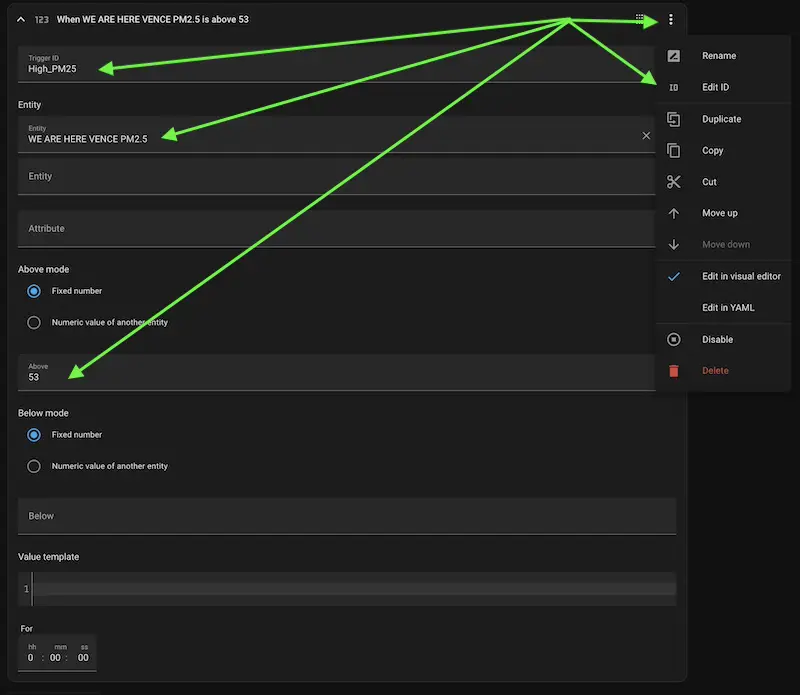Screen dimensions: 800x695
Task: Click the scissors Cut icon
Action: [x=674, y=182]
